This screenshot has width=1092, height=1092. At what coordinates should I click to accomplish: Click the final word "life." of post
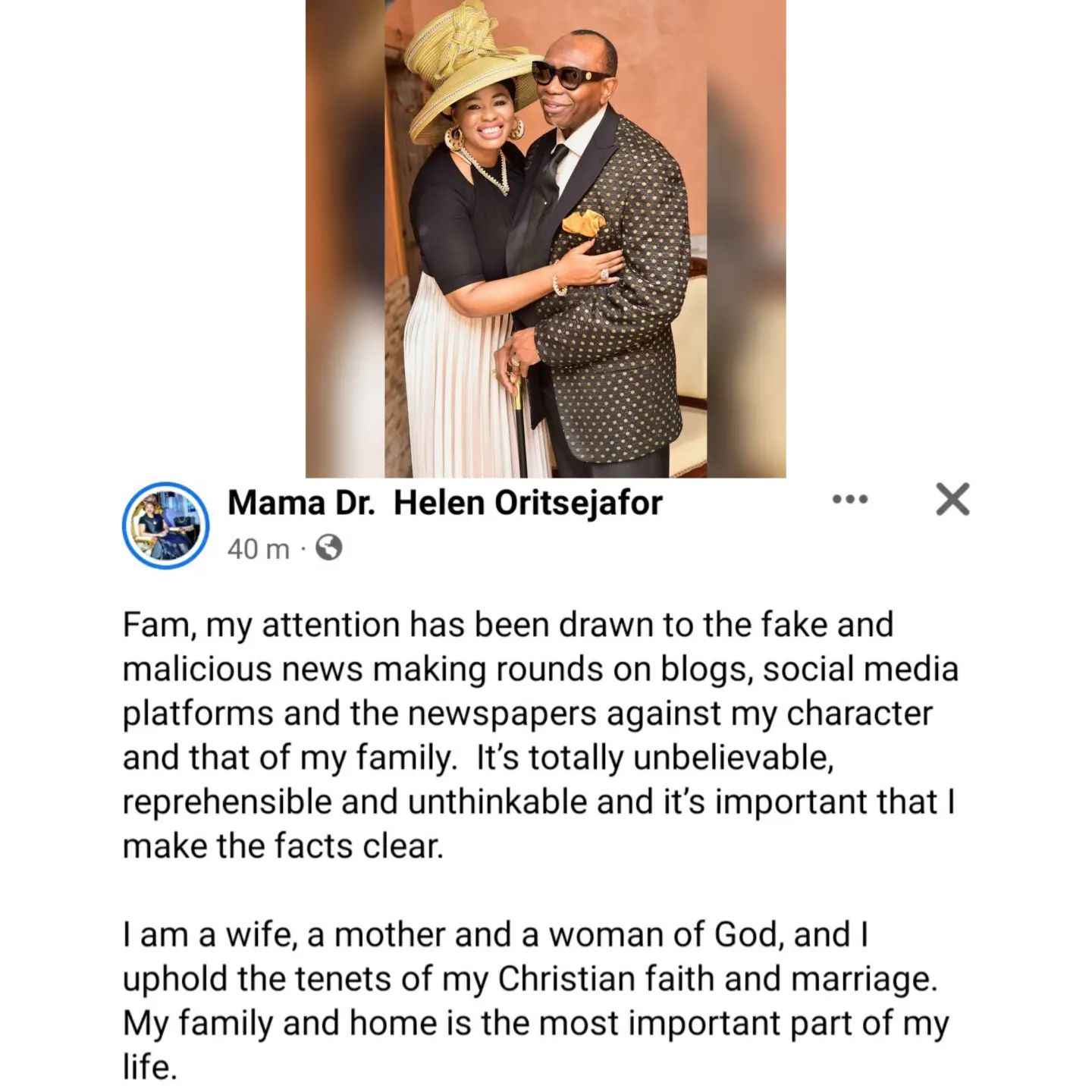150,1068
